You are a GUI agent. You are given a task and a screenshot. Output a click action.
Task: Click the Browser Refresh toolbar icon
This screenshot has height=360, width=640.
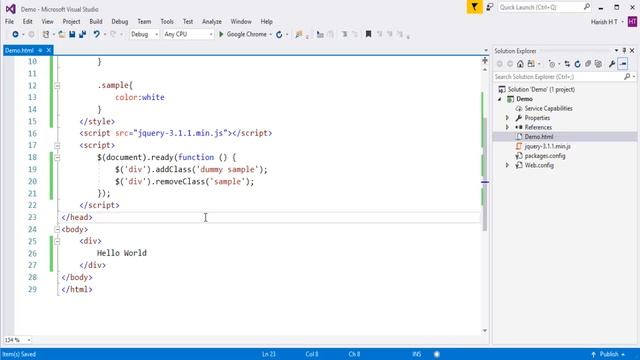point(279,34)
